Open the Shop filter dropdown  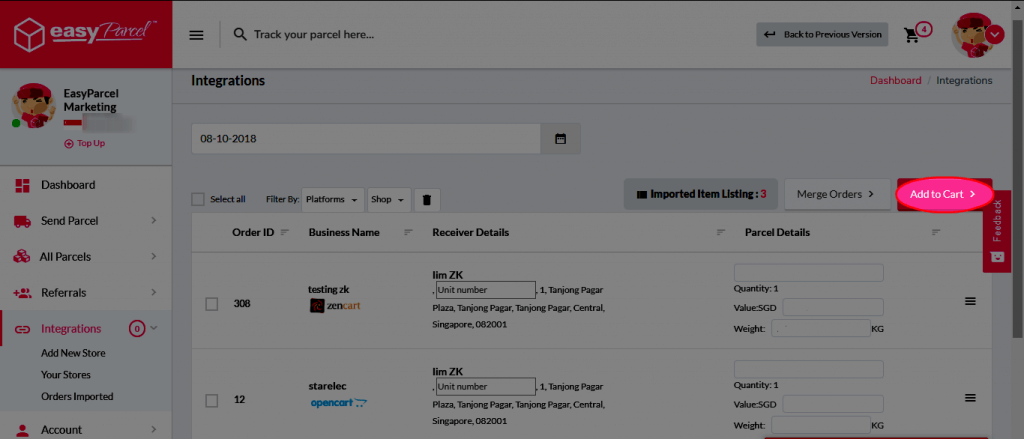[389, 200]
